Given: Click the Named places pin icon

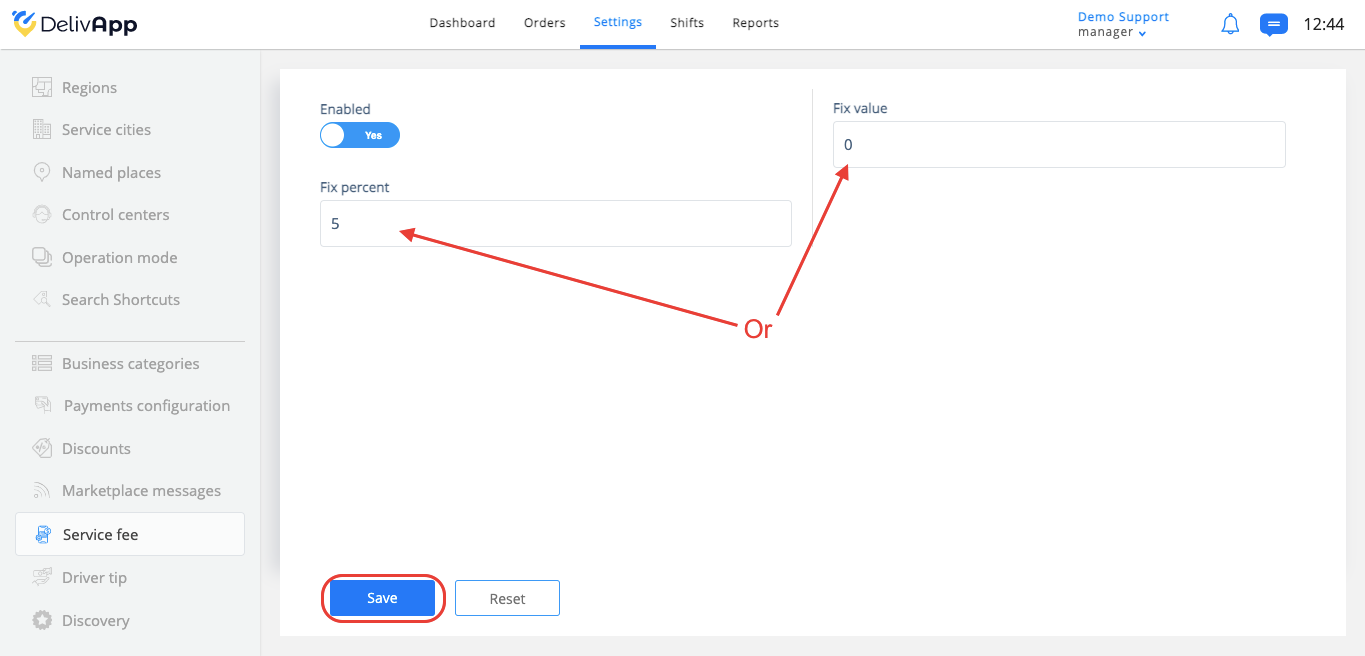Looking at the screenshot, I should pos(42,172).
